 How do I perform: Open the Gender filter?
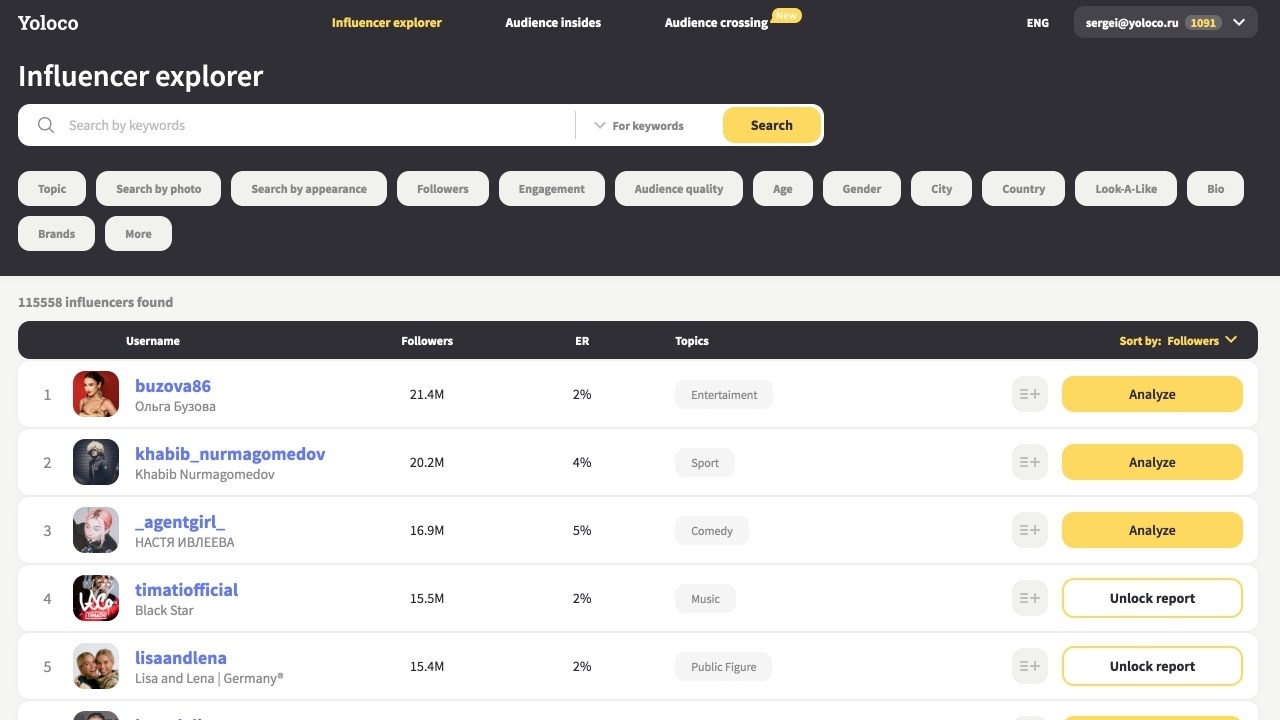[x=862, y=189]
